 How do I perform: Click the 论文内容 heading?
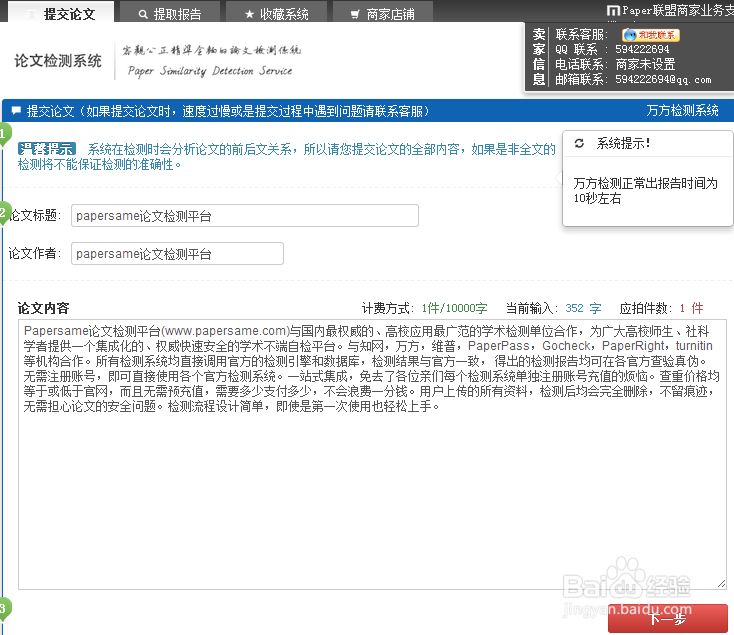pyautogui.click(x=44, y=308)
